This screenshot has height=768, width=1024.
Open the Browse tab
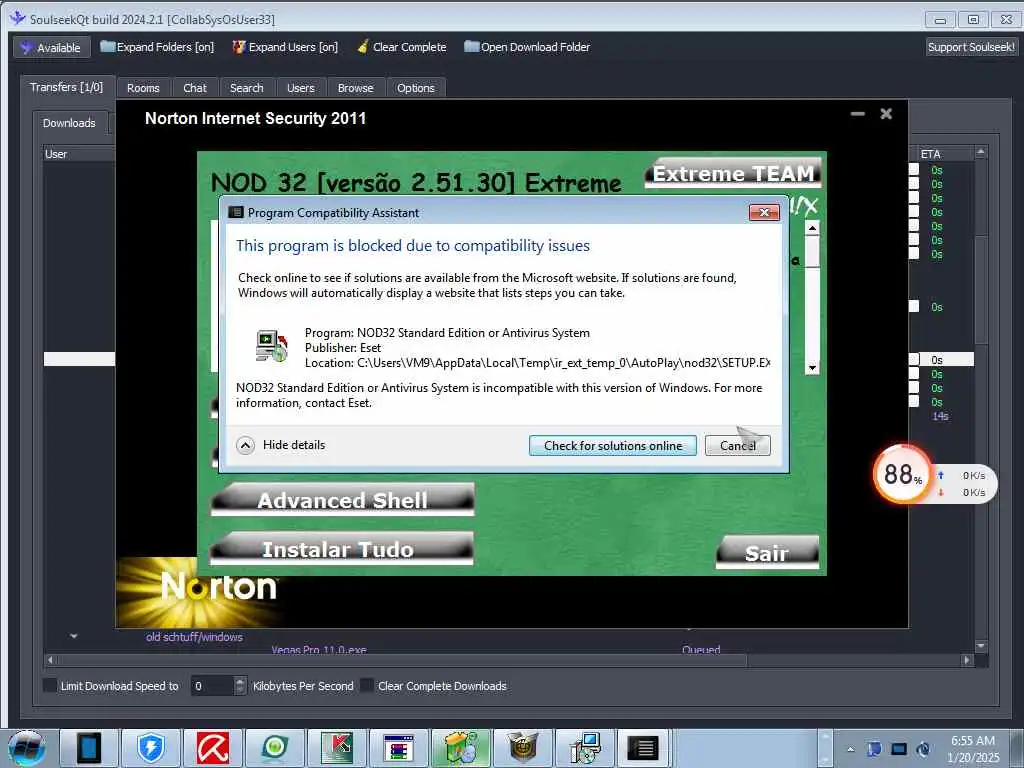[x=355, y=88]
